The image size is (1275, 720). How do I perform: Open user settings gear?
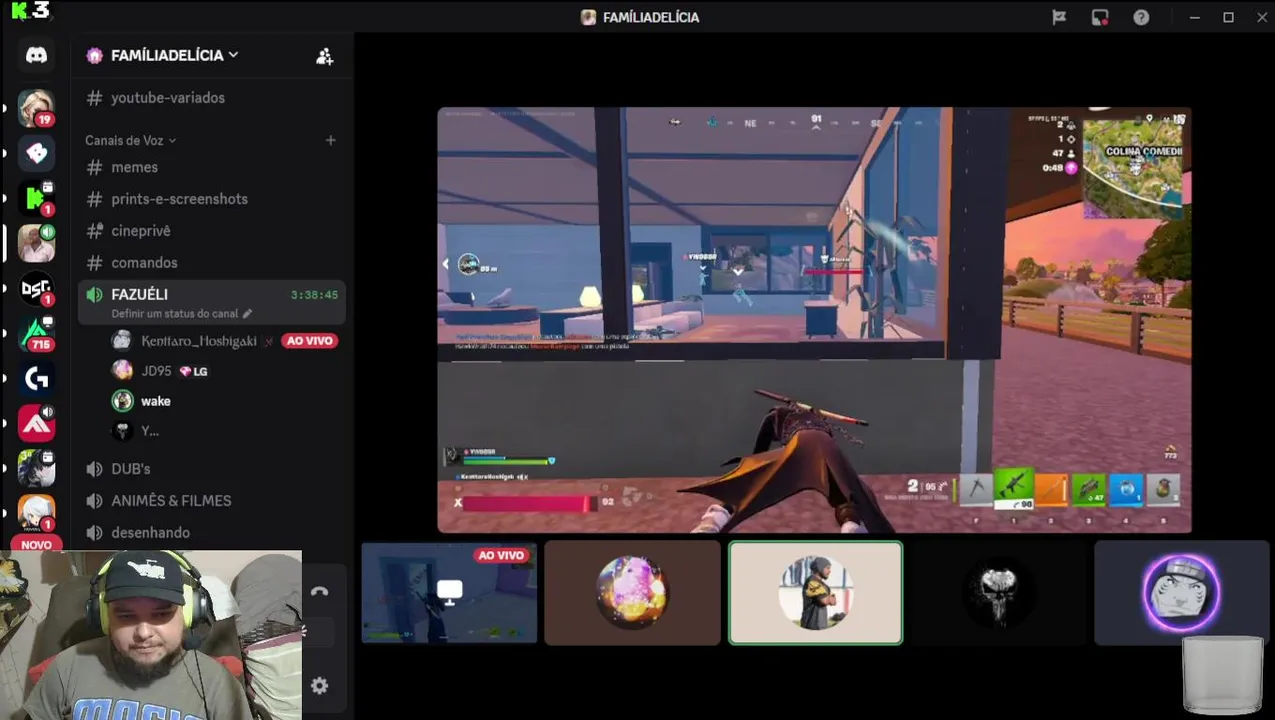point(319,686)
